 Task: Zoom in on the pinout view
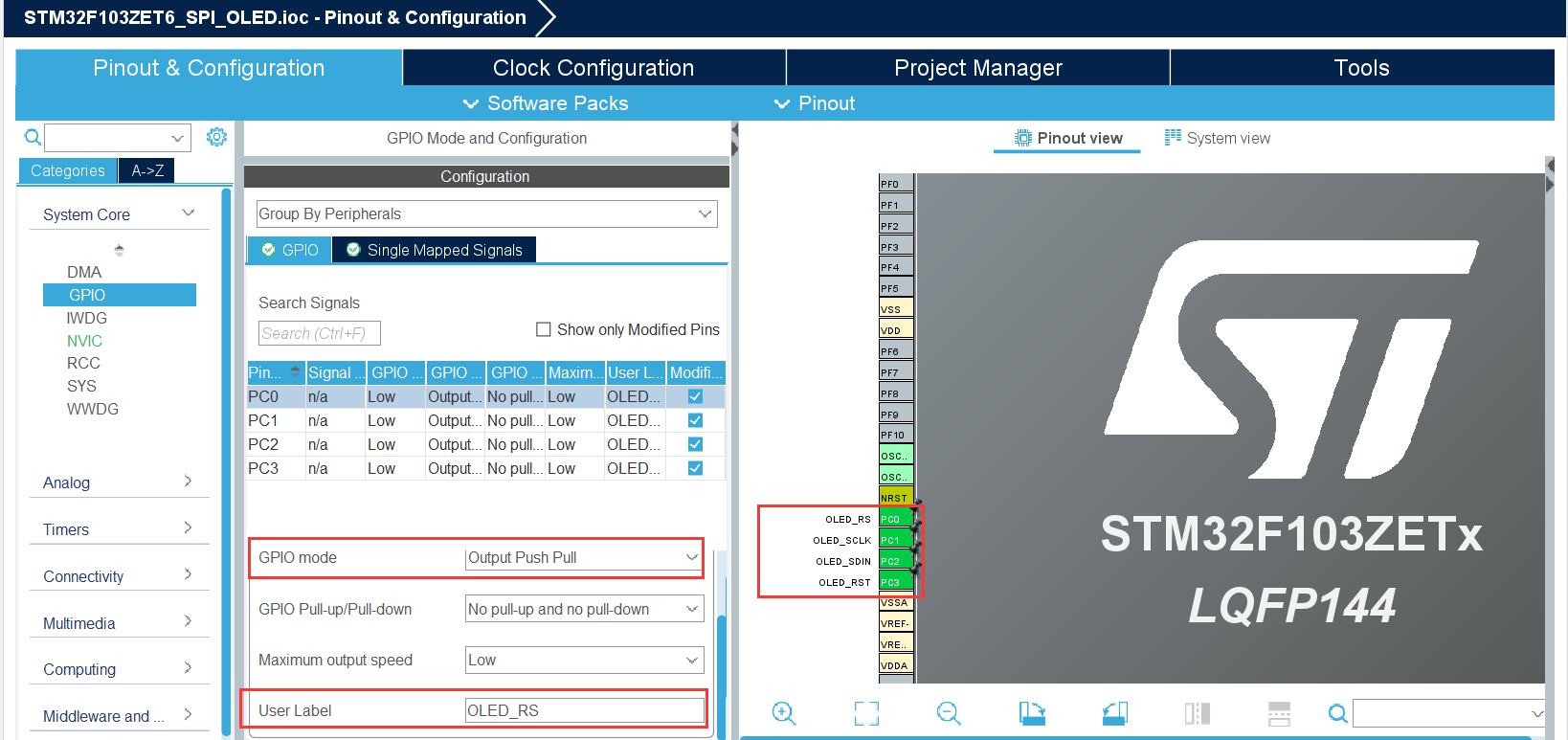pos(784,713)
